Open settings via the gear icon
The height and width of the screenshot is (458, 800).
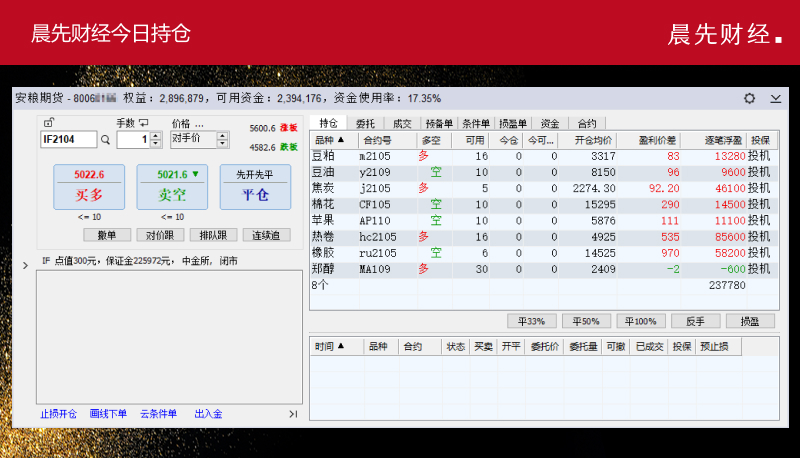pyautogui.click(x=750, y=99)
